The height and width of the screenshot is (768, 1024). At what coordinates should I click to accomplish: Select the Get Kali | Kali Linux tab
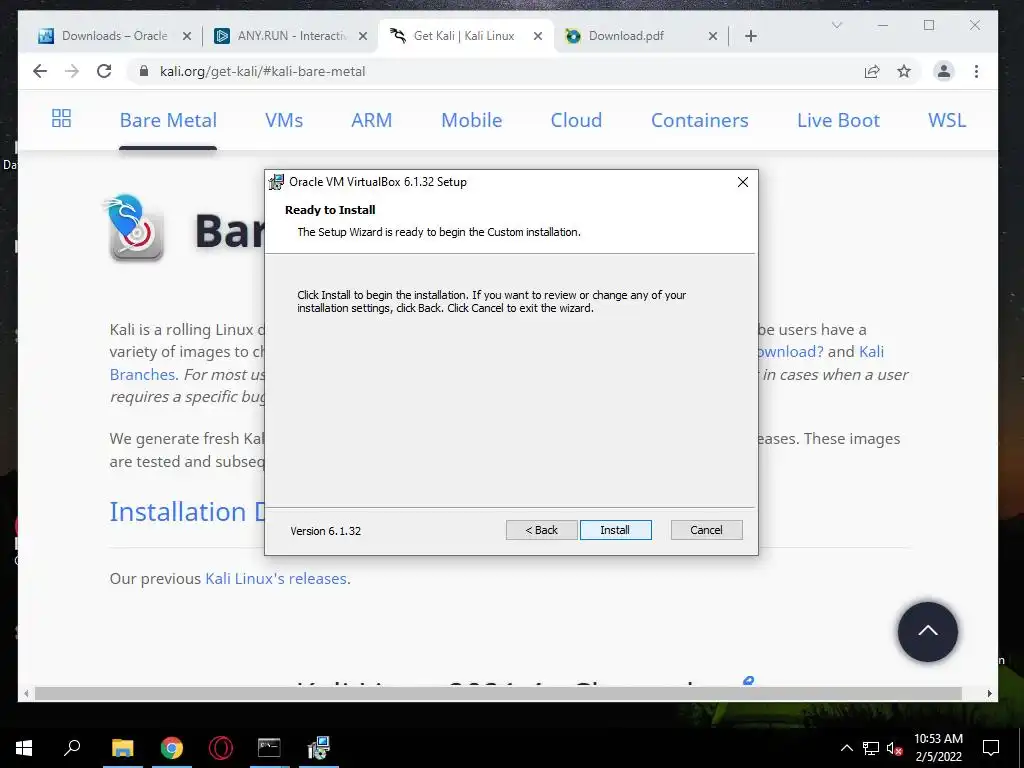click(464, 36)
